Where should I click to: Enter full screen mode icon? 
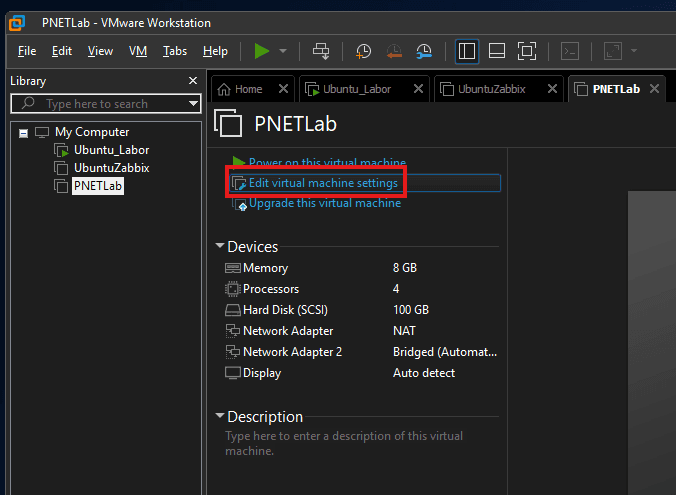[x=527, y=51]
